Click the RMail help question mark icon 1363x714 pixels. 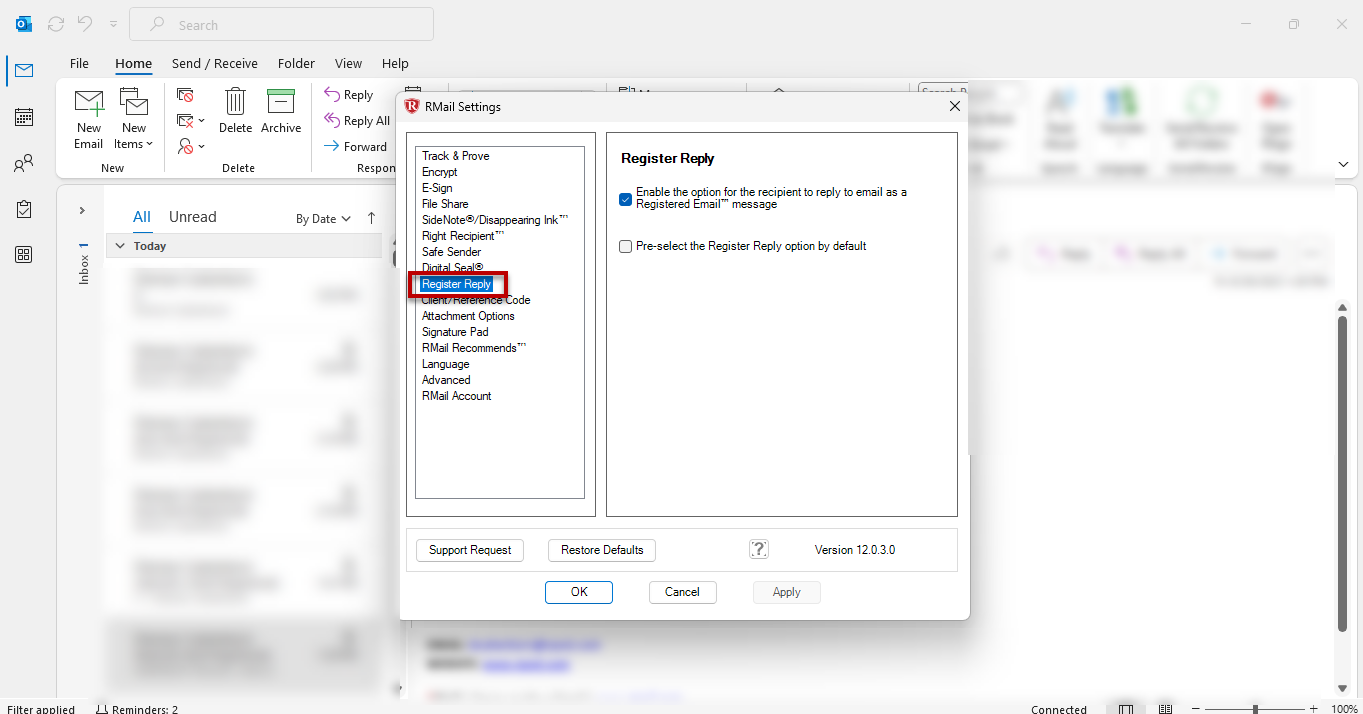(759, 549)
